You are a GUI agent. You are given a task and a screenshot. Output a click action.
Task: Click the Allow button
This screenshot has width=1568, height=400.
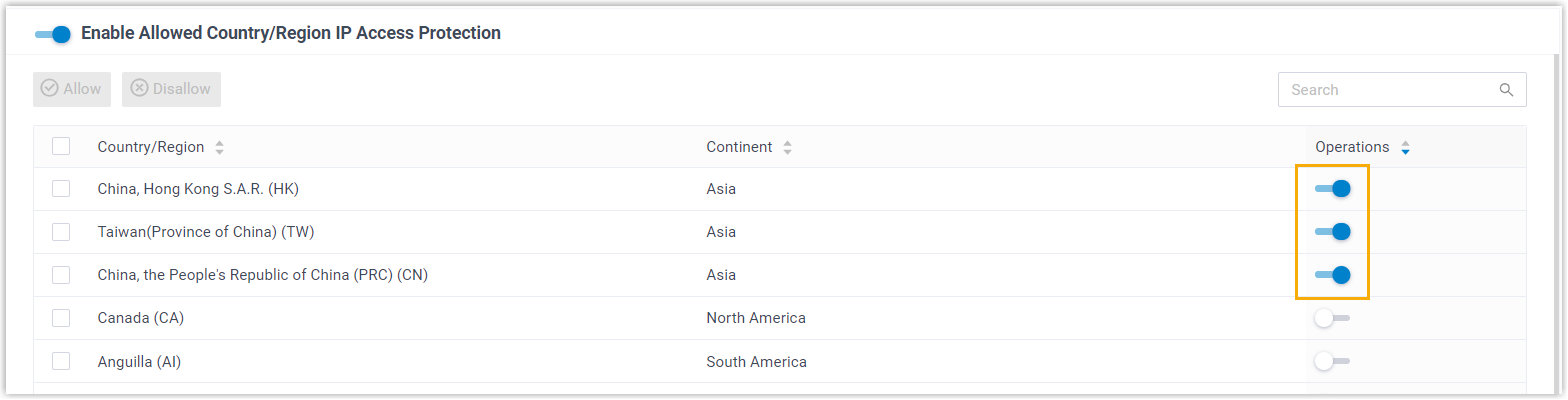[x=71, y=89]
